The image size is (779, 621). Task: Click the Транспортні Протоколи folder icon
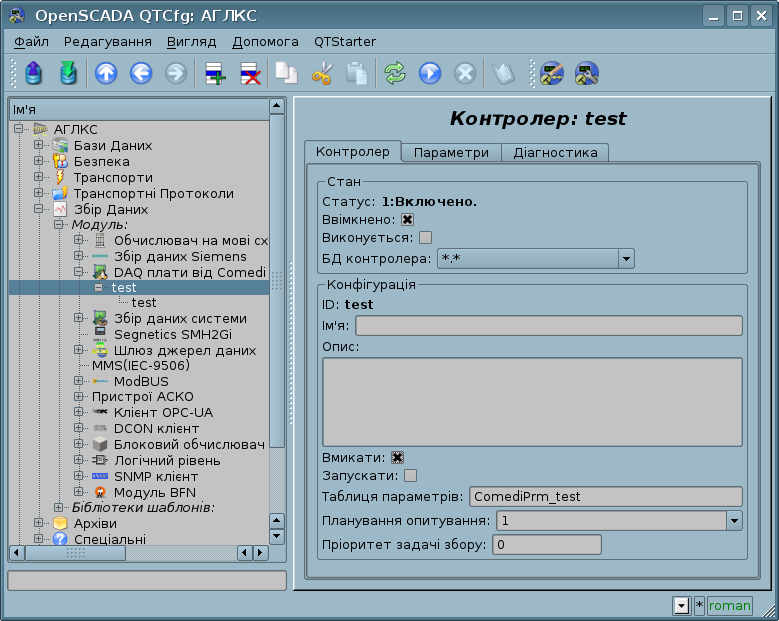coord(60,193)
